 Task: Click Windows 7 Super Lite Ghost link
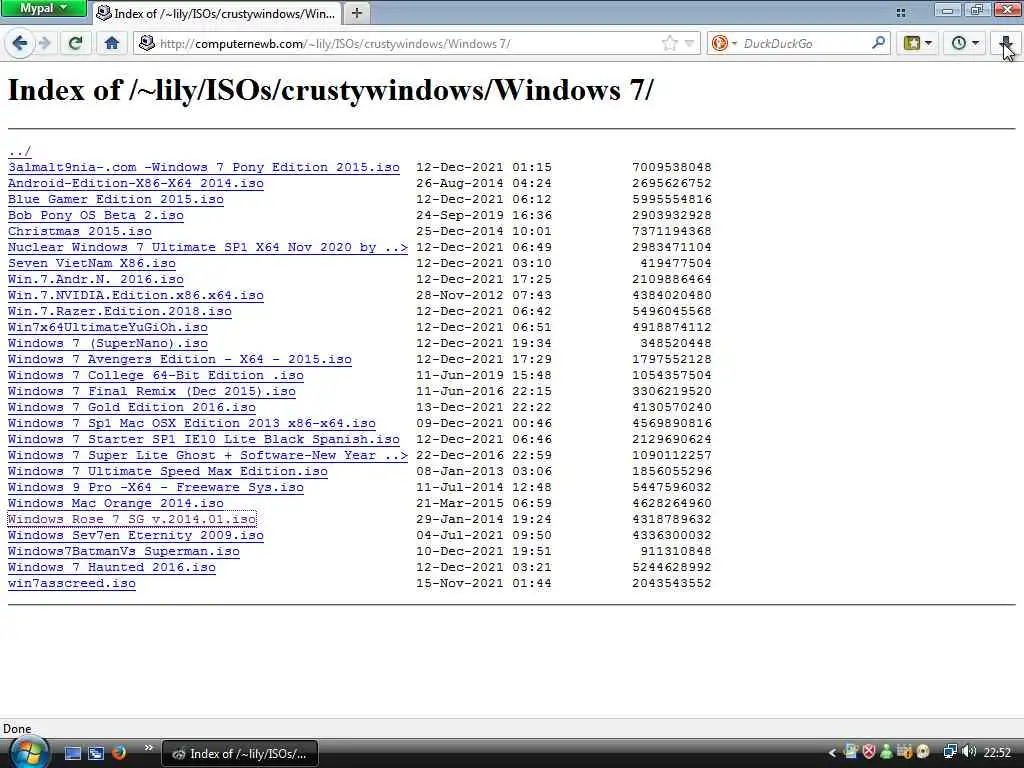tap(208, 455)
